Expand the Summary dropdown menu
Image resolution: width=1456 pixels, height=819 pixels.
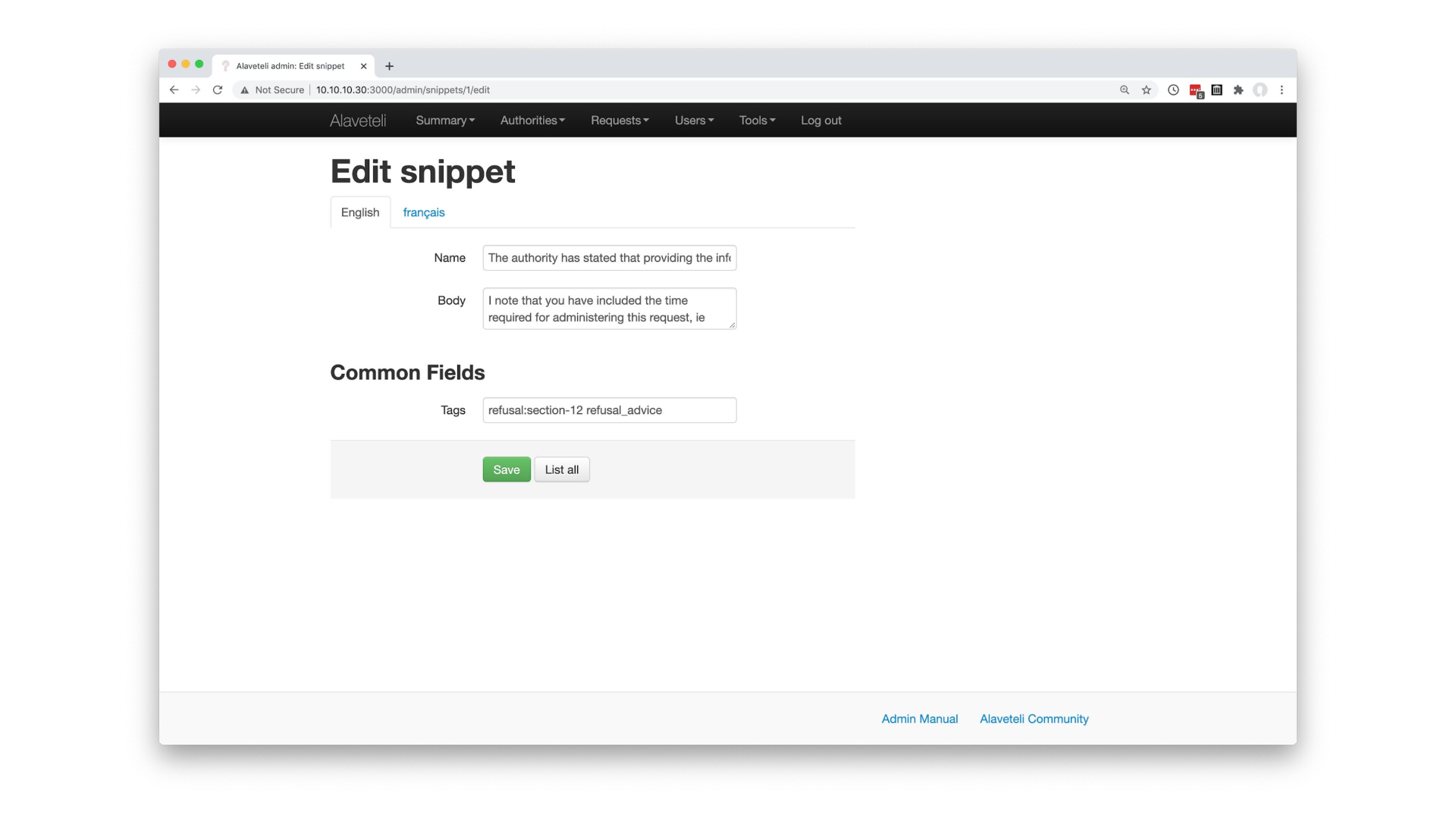[x=445, y=120]
